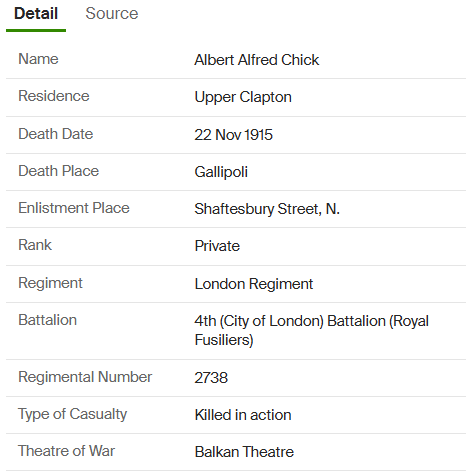466x476 pixels.
Task: Click the Gallipoli death place value
Action: tap(221, 172)
